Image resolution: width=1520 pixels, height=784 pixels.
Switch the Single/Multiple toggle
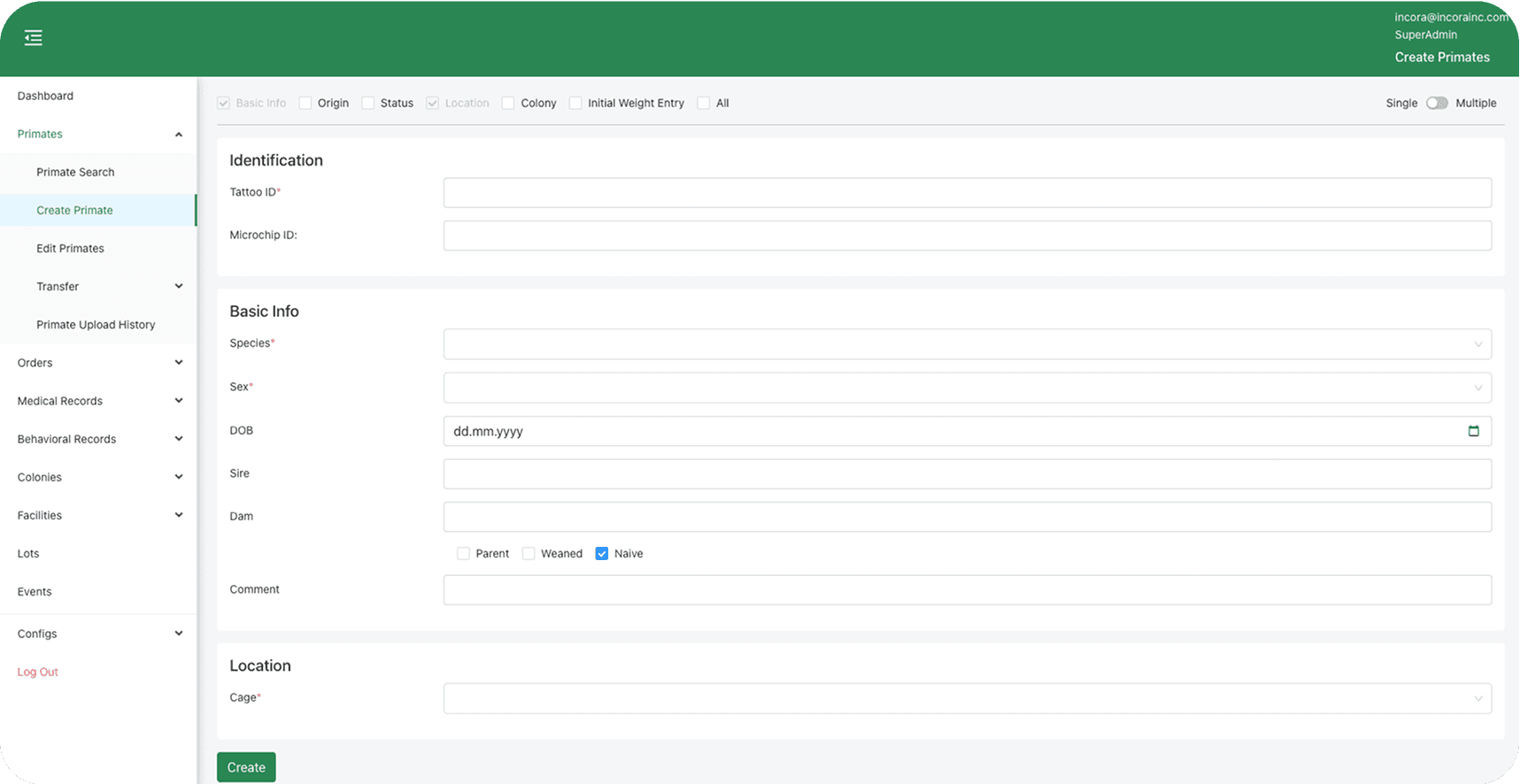tap(1436, 104)
